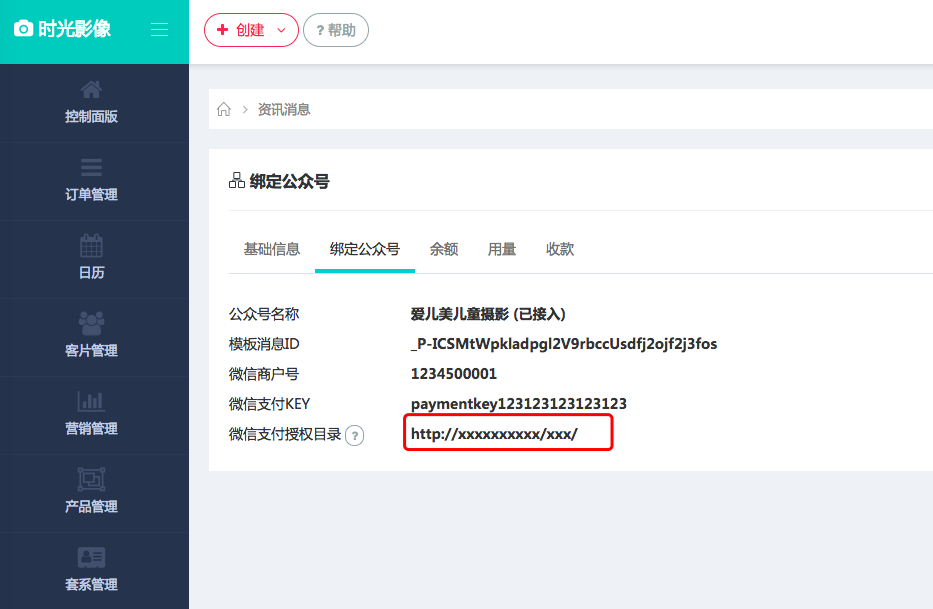Screen dimensions: 933x609
Task: Click the home icon in the breadcrumb
Action: coord(224,109)
